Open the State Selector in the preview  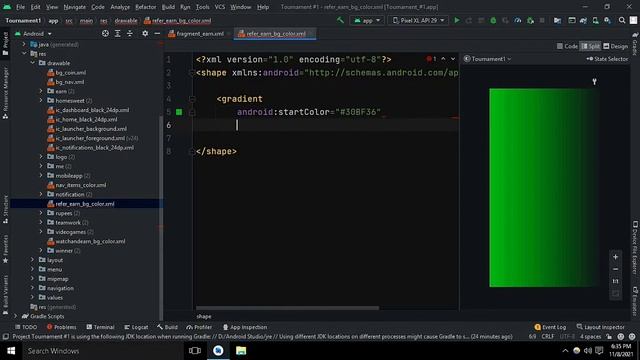[607, 59]
